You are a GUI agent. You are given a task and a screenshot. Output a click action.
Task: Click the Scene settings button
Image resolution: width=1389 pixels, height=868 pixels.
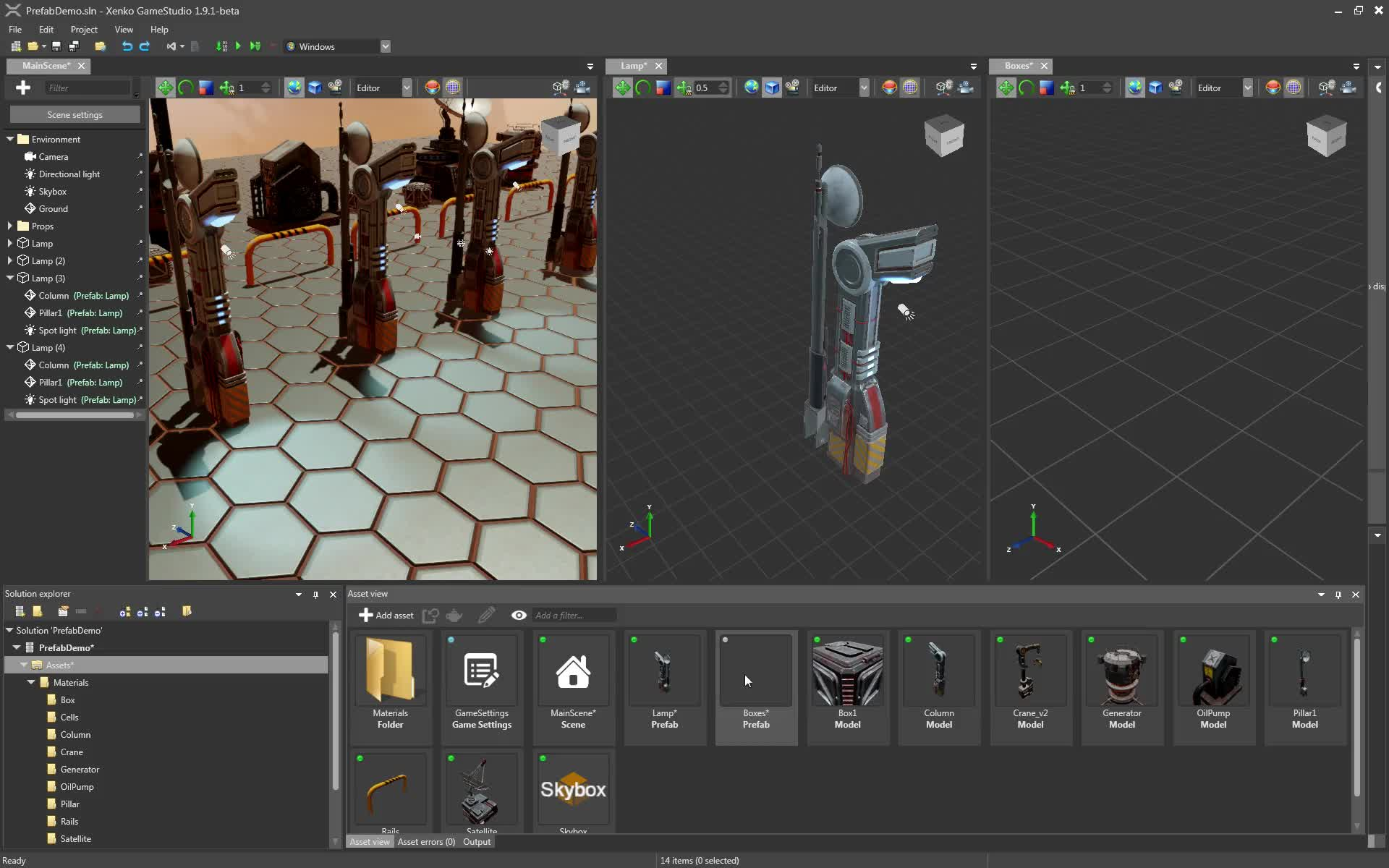coord(75,115)
